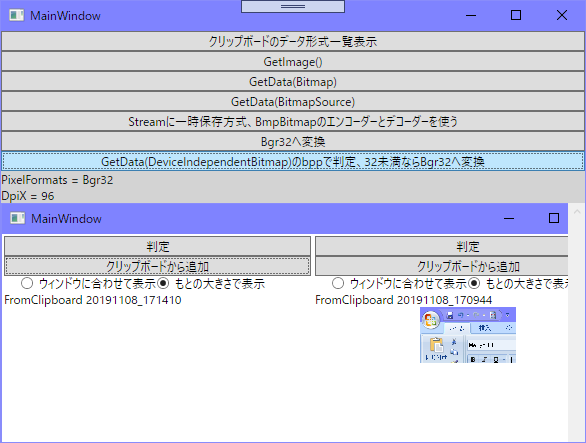Click the text PixelFormats = Bgr32
The image size is (586, 443).
coord(57,180)
